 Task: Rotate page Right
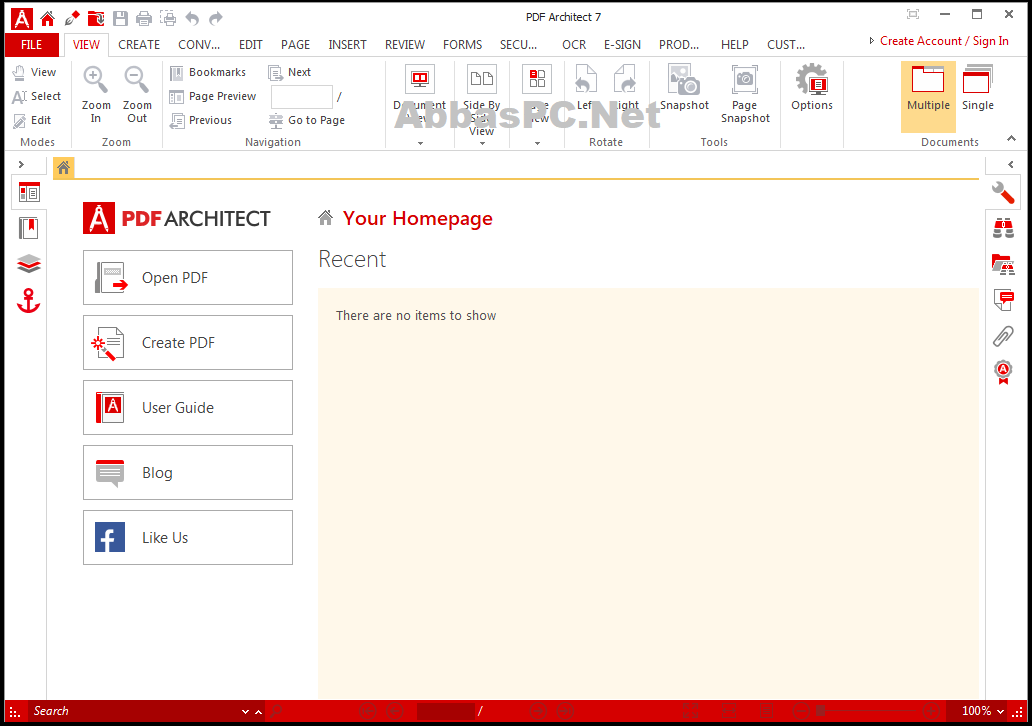(626, 88)
